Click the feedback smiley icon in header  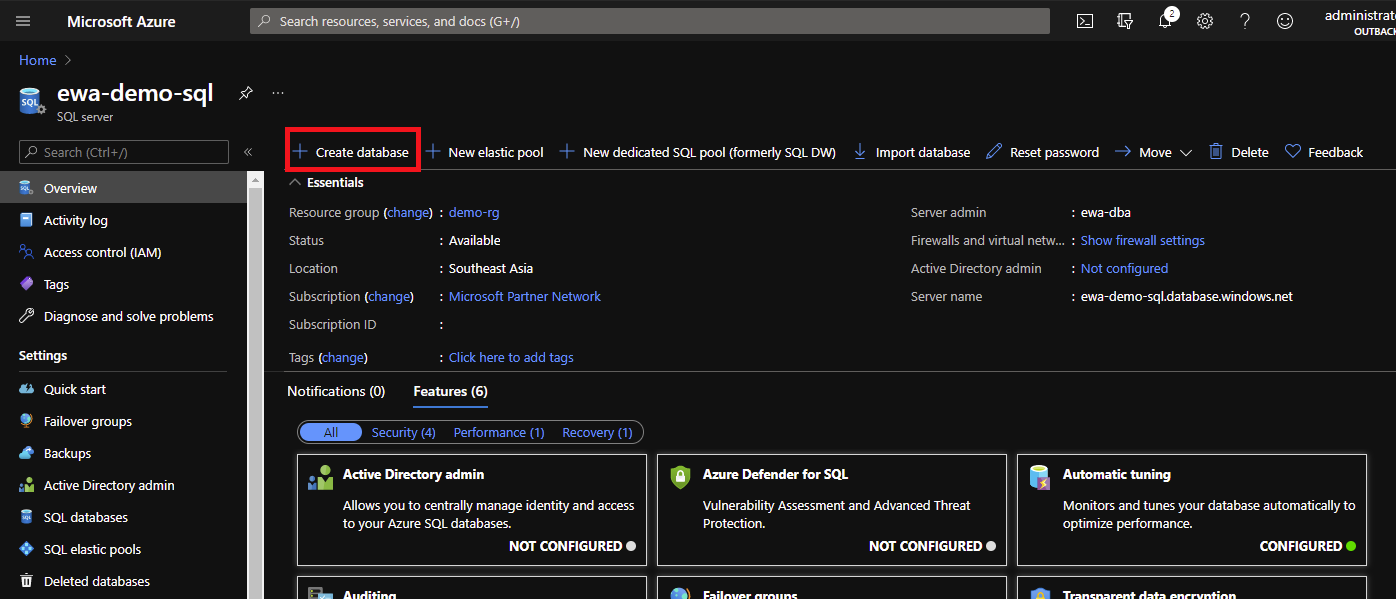pos(1285,21)
